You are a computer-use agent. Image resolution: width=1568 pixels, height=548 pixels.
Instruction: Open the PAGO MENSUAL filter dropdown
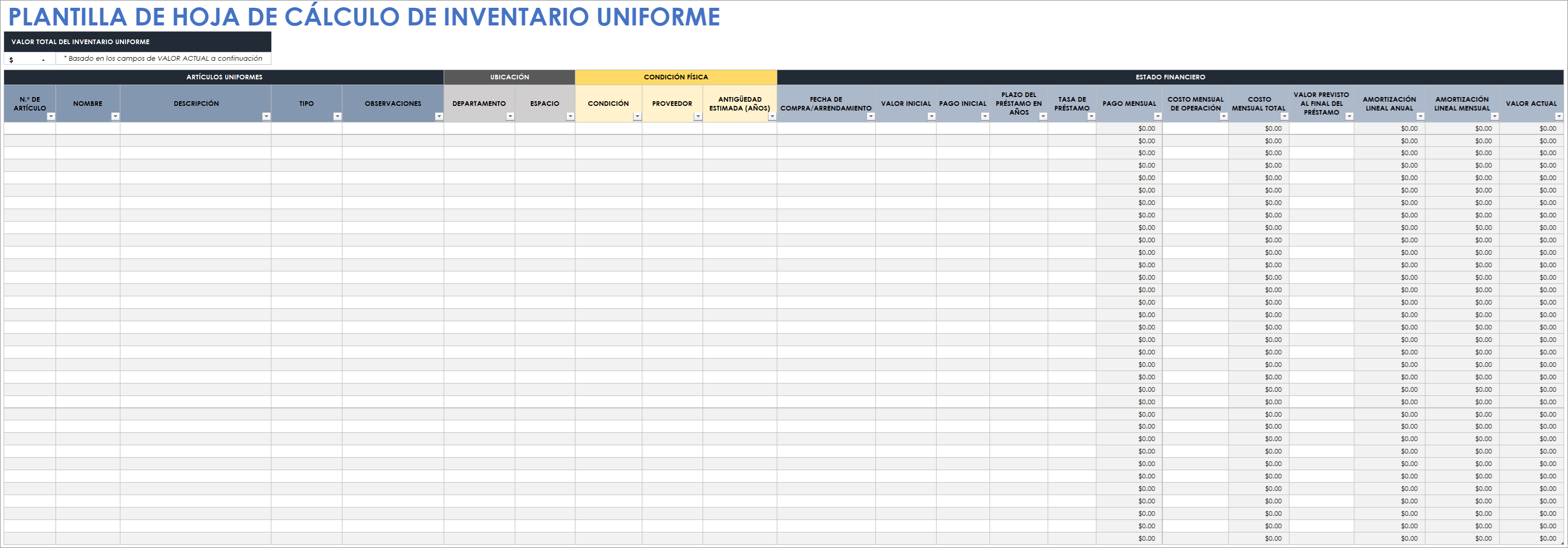[1158, 116]
